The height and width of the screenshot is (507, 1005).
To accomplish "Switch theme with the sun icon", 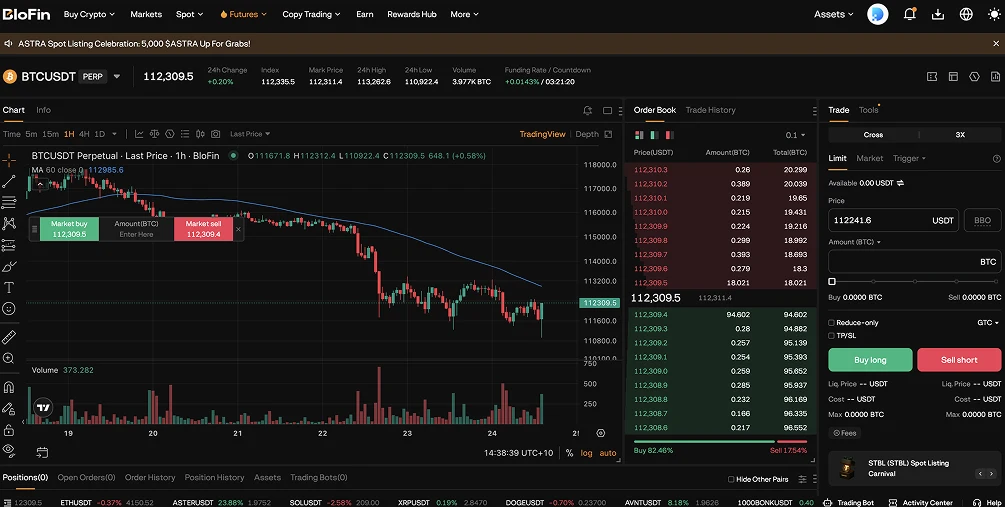I will click(994, 14).
